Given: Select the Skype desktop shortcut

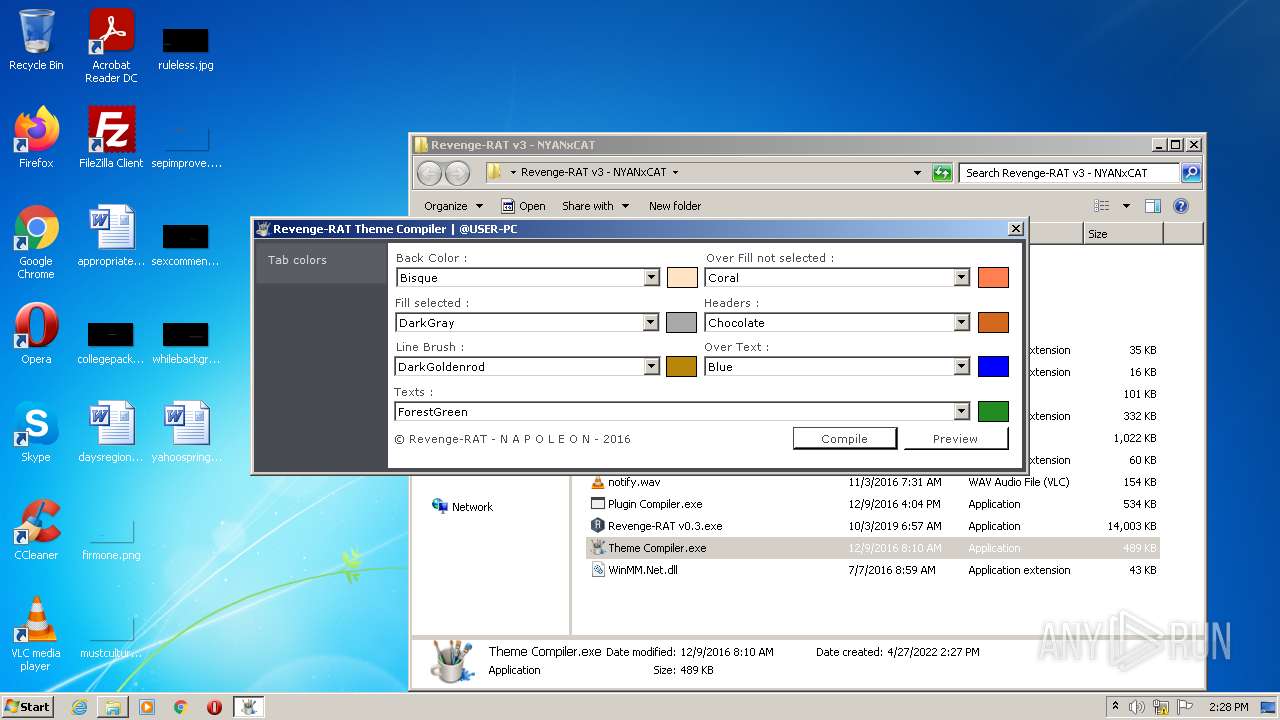Looking at the screenshot, I should coord(36,432).
